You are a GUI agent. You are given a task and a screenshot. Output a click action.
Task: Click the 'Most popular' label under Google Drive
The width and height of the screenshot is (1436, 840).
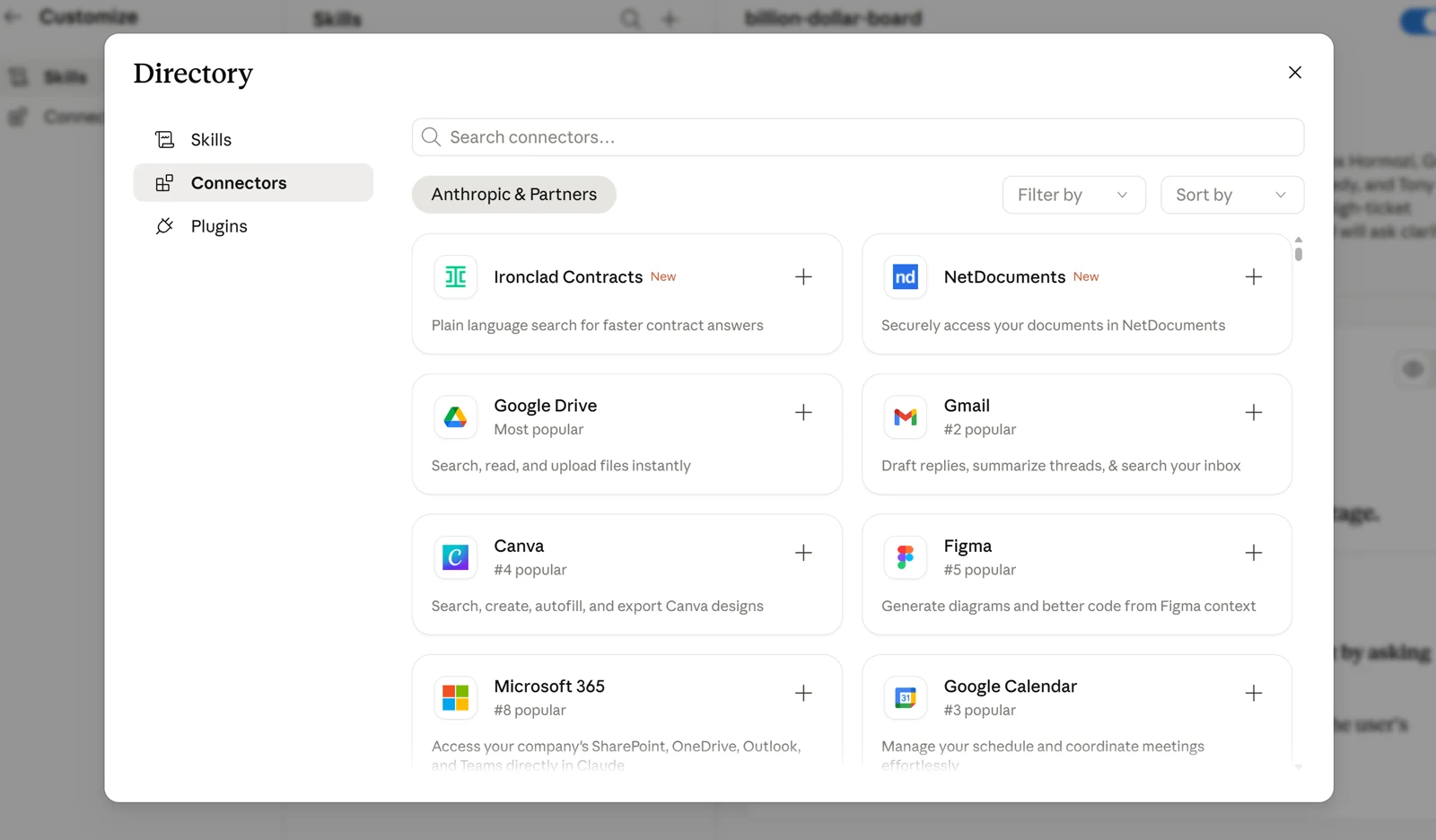538,430
